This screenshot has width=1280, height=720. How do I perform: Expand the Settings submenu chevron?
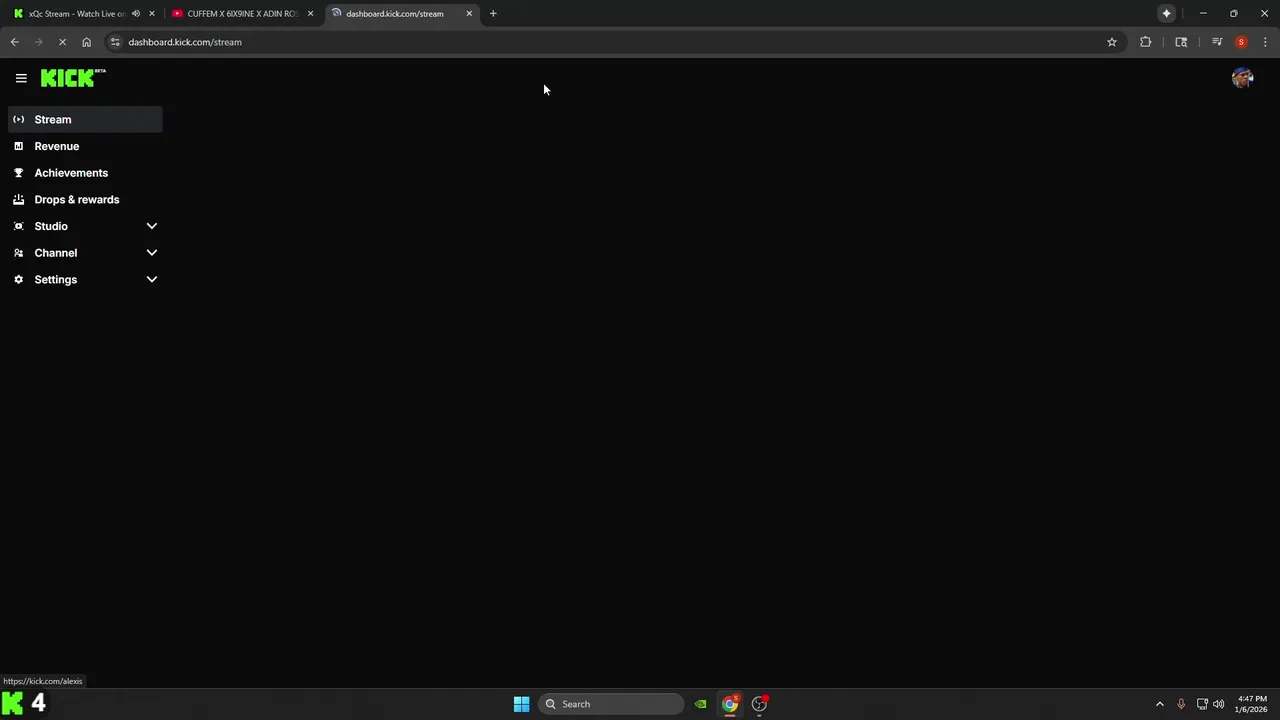tap(152, 279)
